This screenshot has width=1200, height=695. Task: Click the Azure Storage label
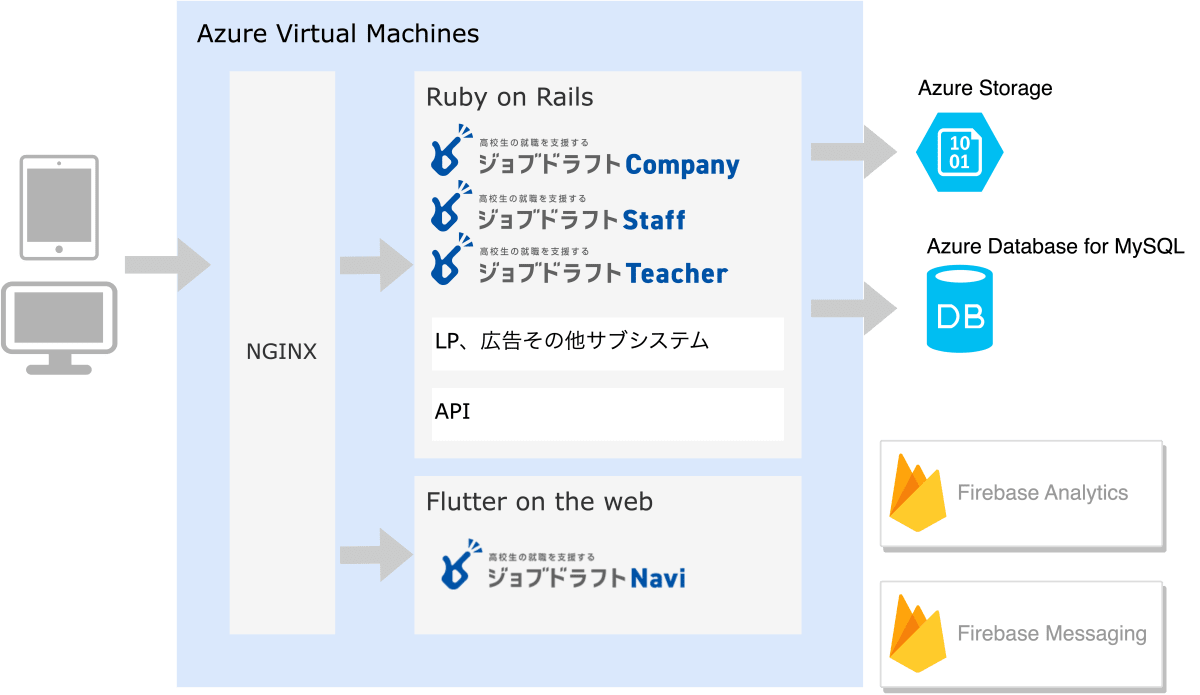coord(985,88)
